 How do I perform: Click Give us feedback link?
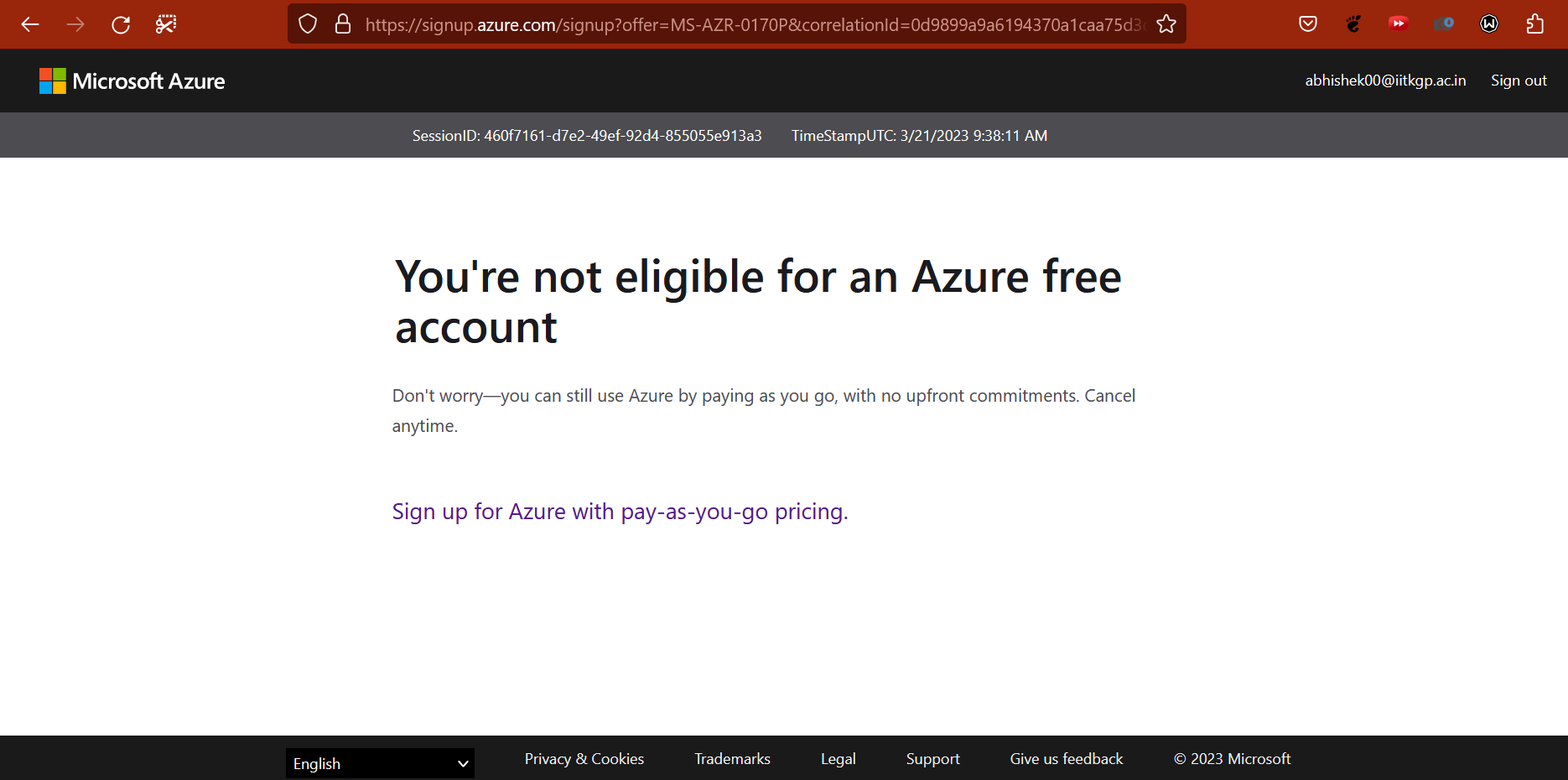coord(1067,759)
